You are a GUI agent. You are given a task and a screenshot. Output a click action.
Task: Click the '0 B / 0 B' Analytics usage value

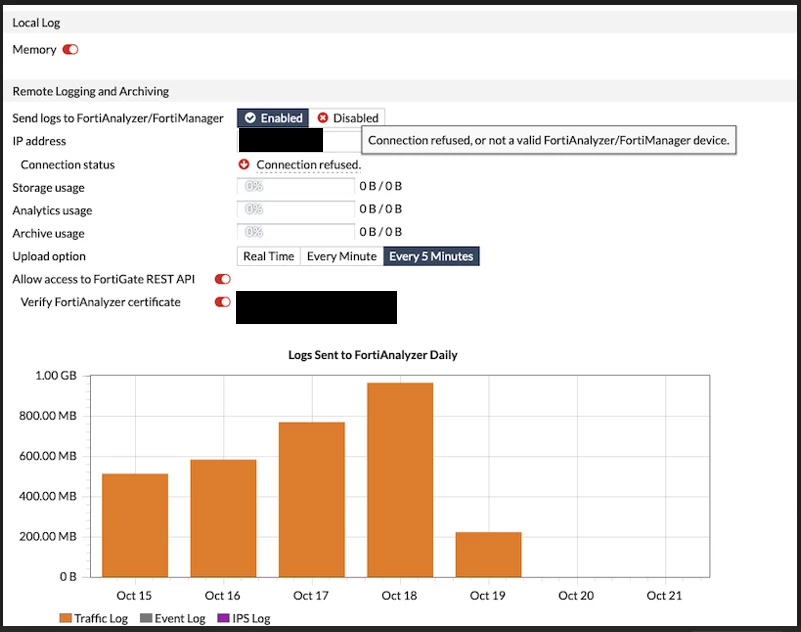click(x=381, y=209)
